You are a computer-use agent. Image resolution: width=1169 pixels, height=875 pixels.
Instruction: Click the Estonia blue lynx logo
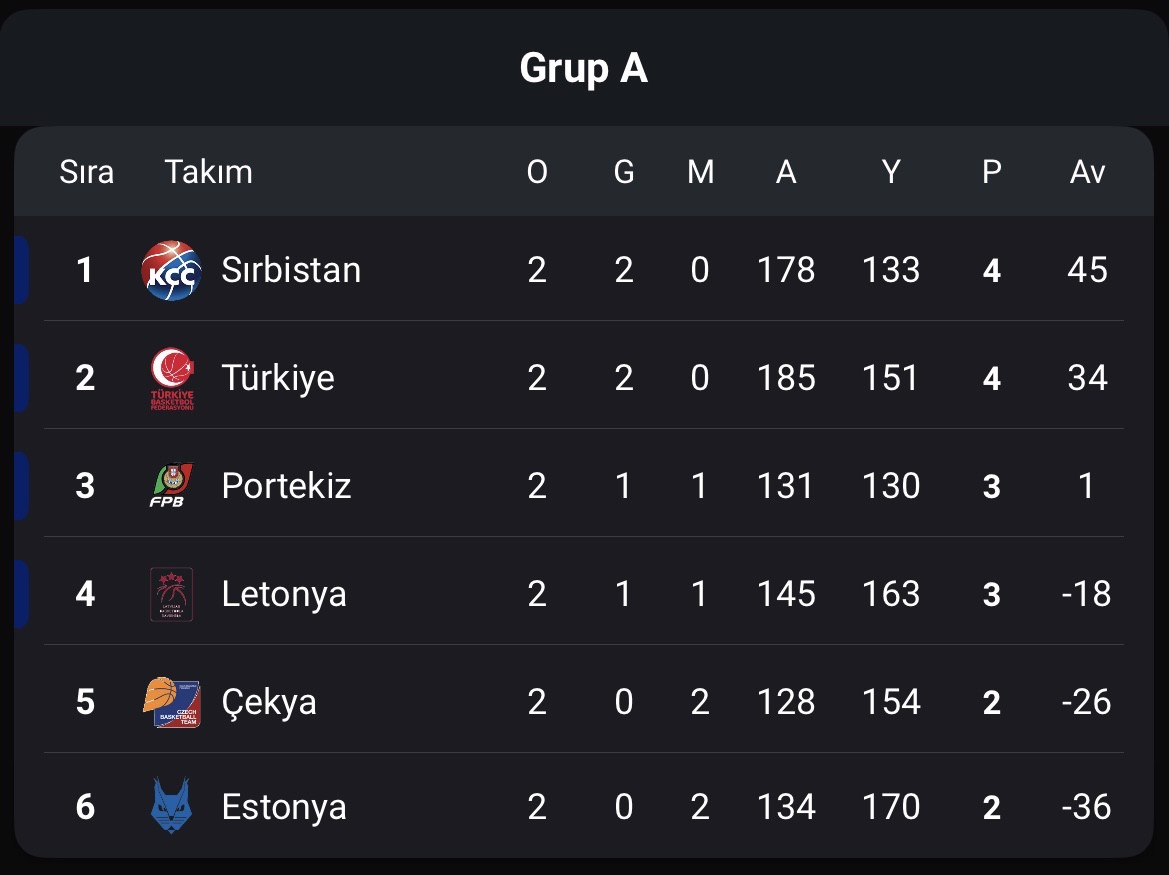[171, 806]
